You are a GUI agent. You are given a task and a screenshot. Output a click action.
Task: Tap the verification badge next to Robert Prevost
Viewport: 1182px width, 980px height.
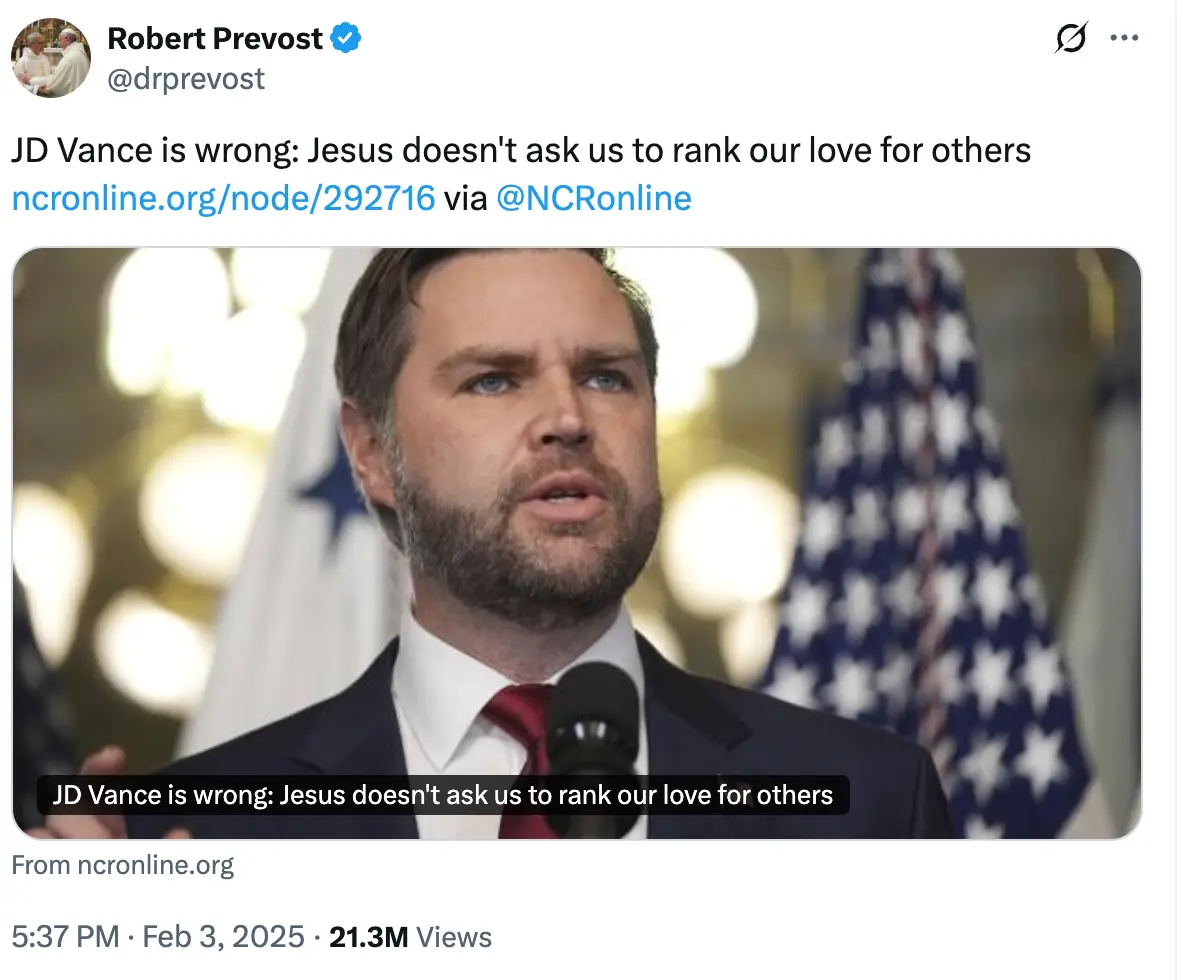(x=345, y=37)
